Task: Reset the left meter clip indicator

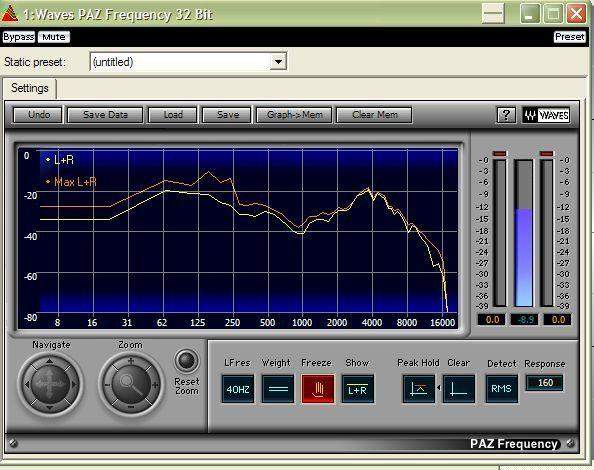Action: click(x=499, y=154)
